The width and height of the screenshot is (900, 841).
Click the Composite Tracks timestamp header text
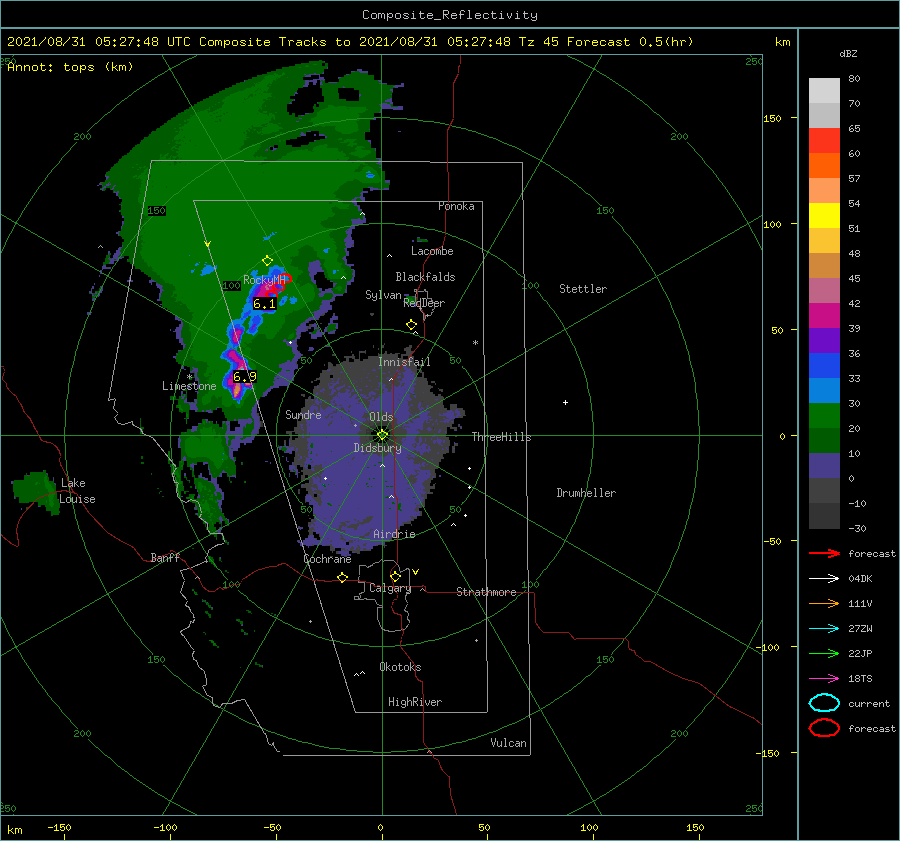tap(350, 42)
